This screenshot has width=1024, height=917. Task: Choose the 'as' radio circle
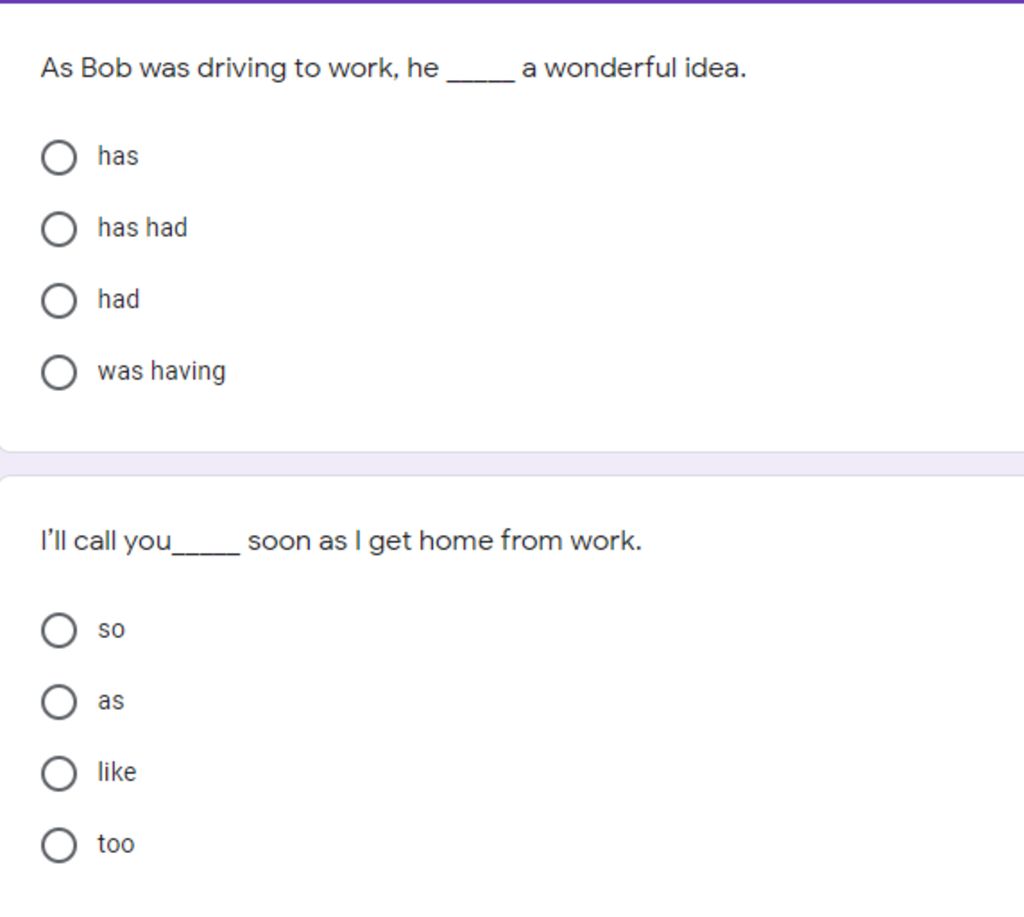coord(59,702)
